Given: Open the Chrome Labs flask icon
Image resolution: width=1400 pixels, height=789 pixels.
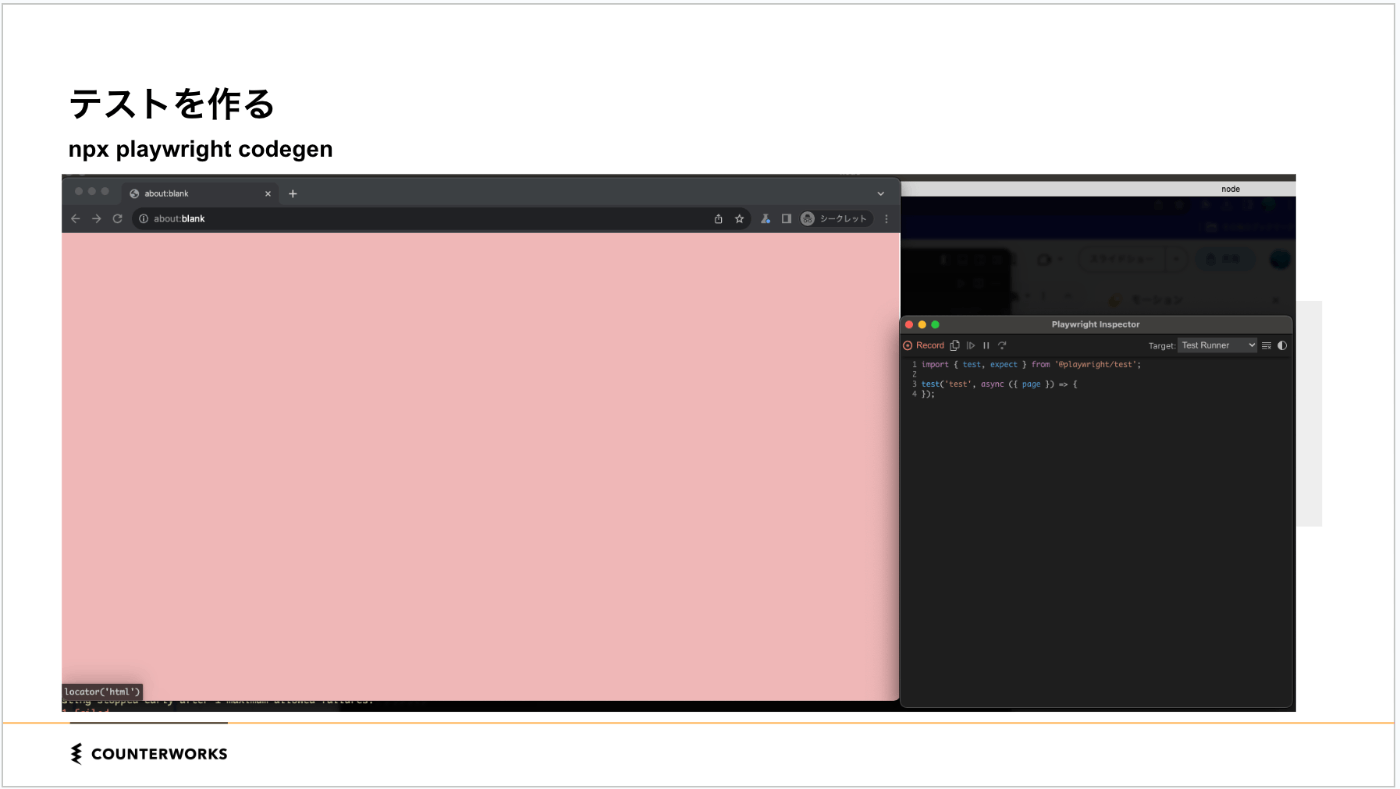Looking at the screenshot, I should (765, 218).
